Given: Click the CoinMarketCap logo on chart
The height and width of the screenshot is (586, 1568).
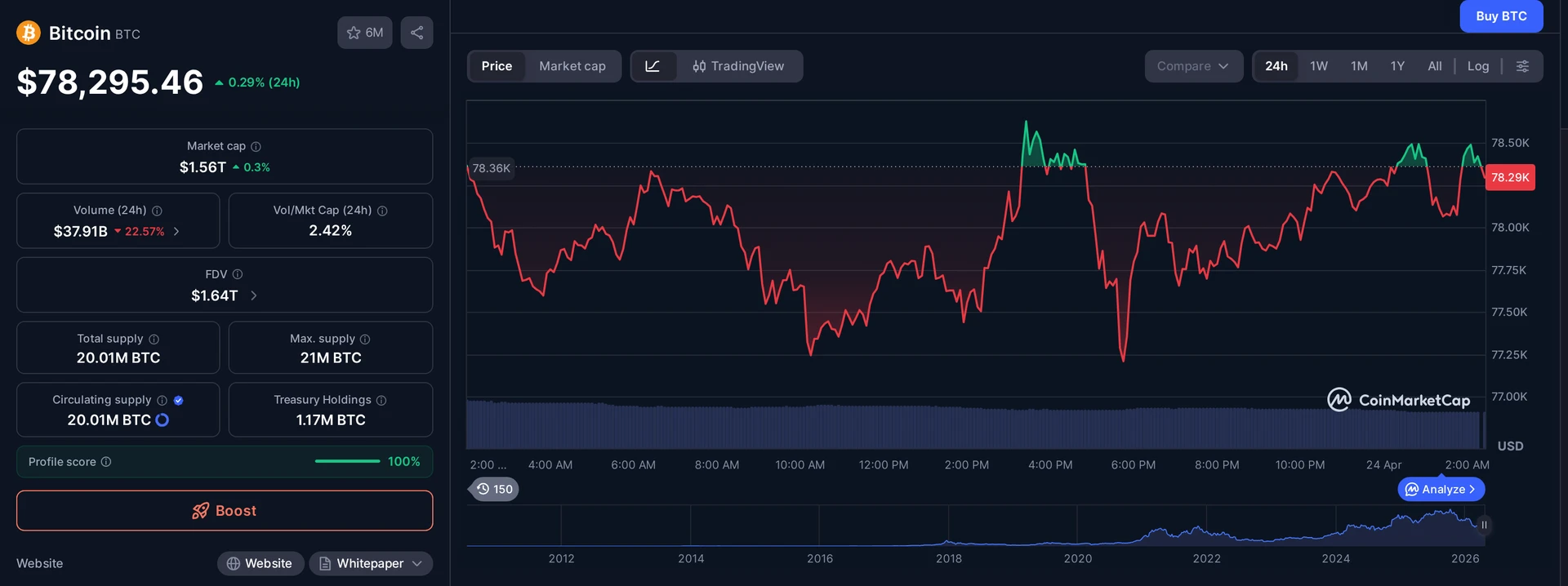Looking at the screenshot, I should pyautogui.click(x=1398, y=399).
